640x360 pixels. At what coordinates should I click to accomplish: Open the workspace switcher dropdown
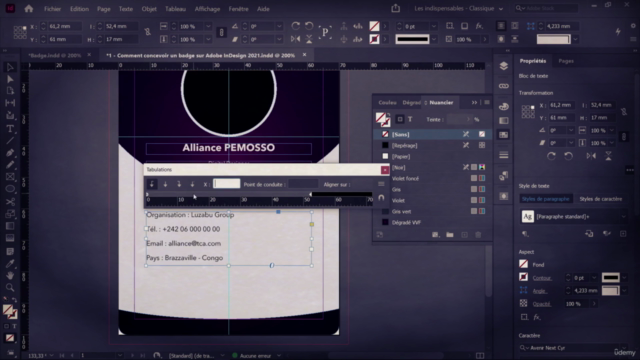[x=458, y=9]
